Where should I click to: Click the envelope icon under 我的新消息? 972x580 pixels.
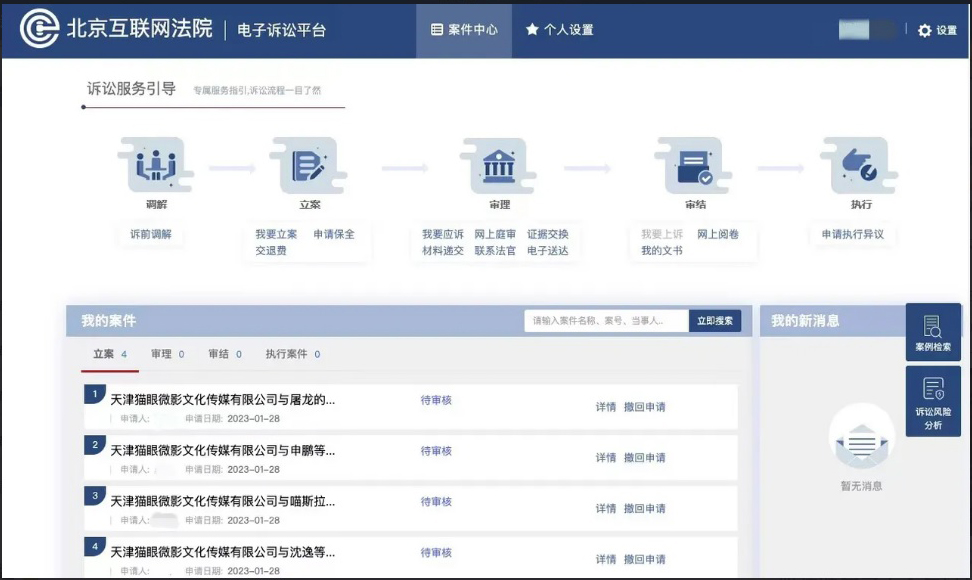[861, 443]
